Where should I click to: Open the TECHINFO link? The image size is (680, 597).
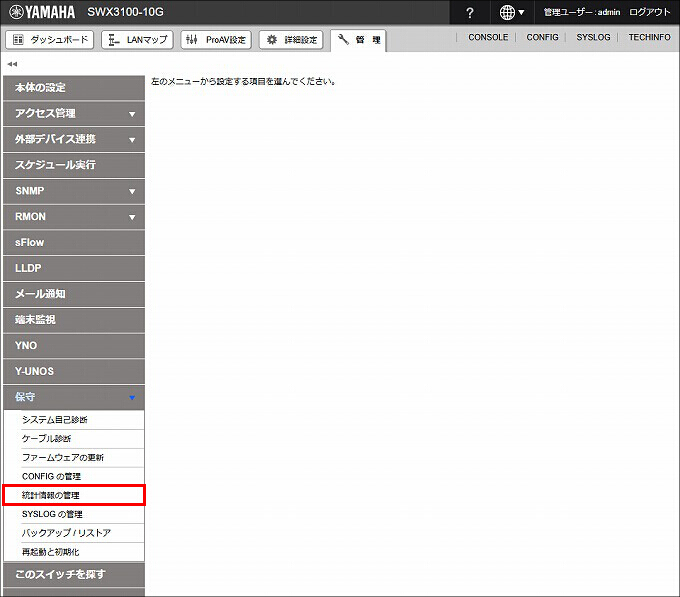click(x=649, y=37)
